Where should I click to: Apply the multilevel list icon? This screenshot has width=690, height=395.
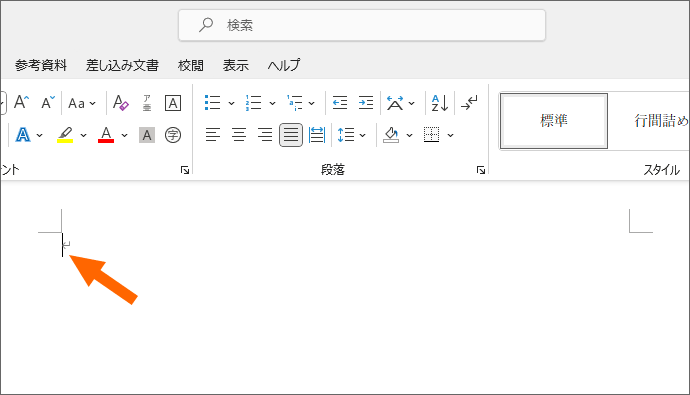pyautogui.click(x=294, y=103)
